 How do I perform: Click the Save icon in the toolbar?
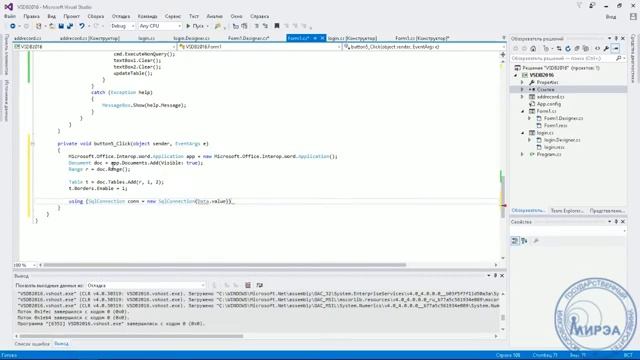click(x=61, y=26)
